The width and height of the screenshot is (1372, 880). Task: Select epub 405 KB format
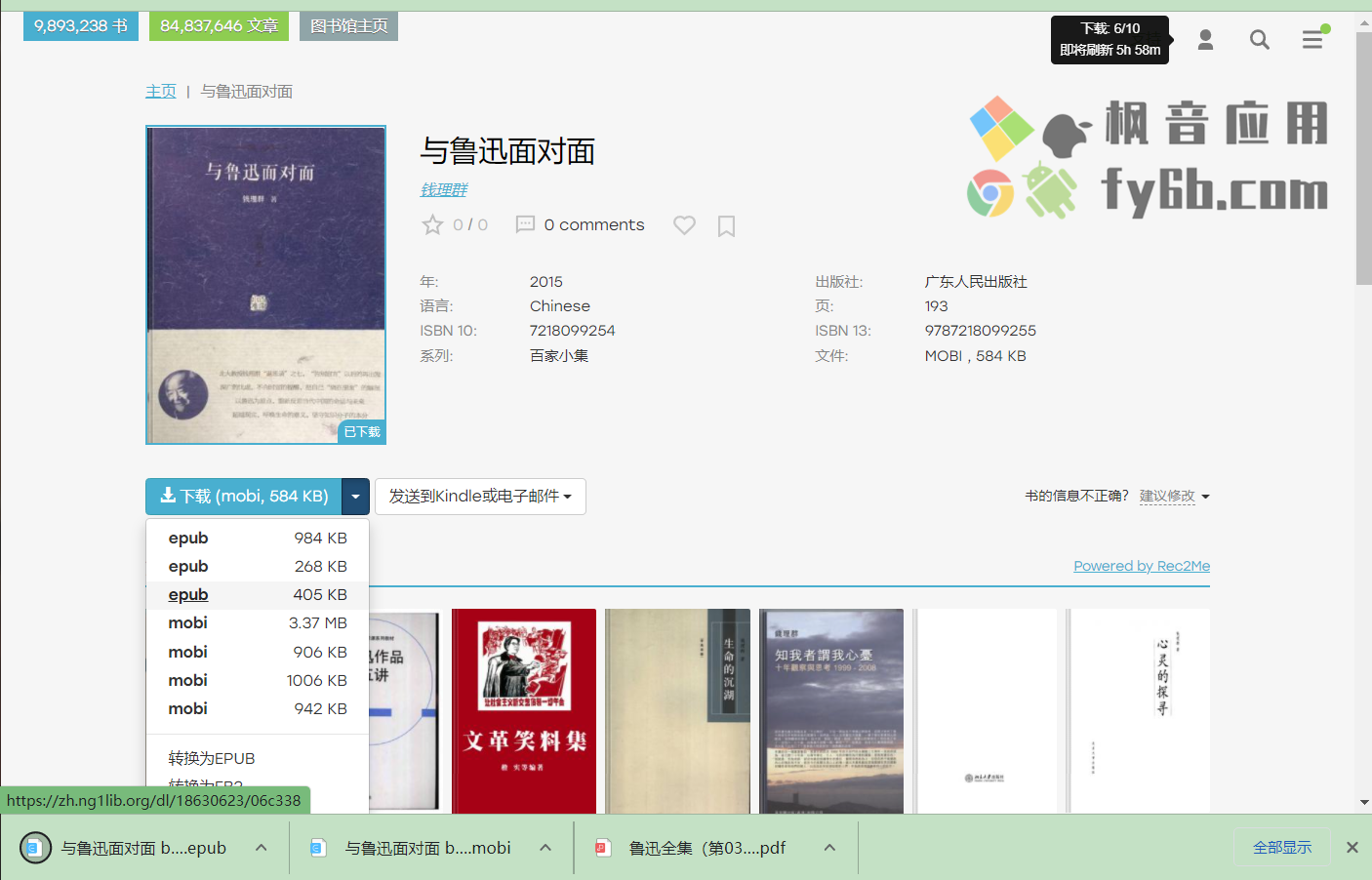[x=258, y=595]
